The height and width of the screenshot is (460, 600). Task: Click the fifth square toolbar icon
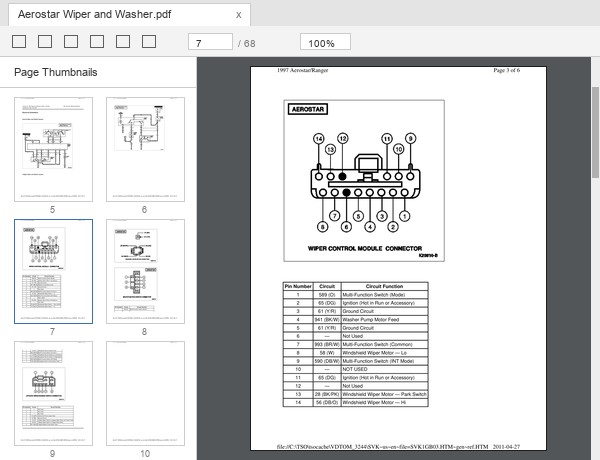click(123, 41)
